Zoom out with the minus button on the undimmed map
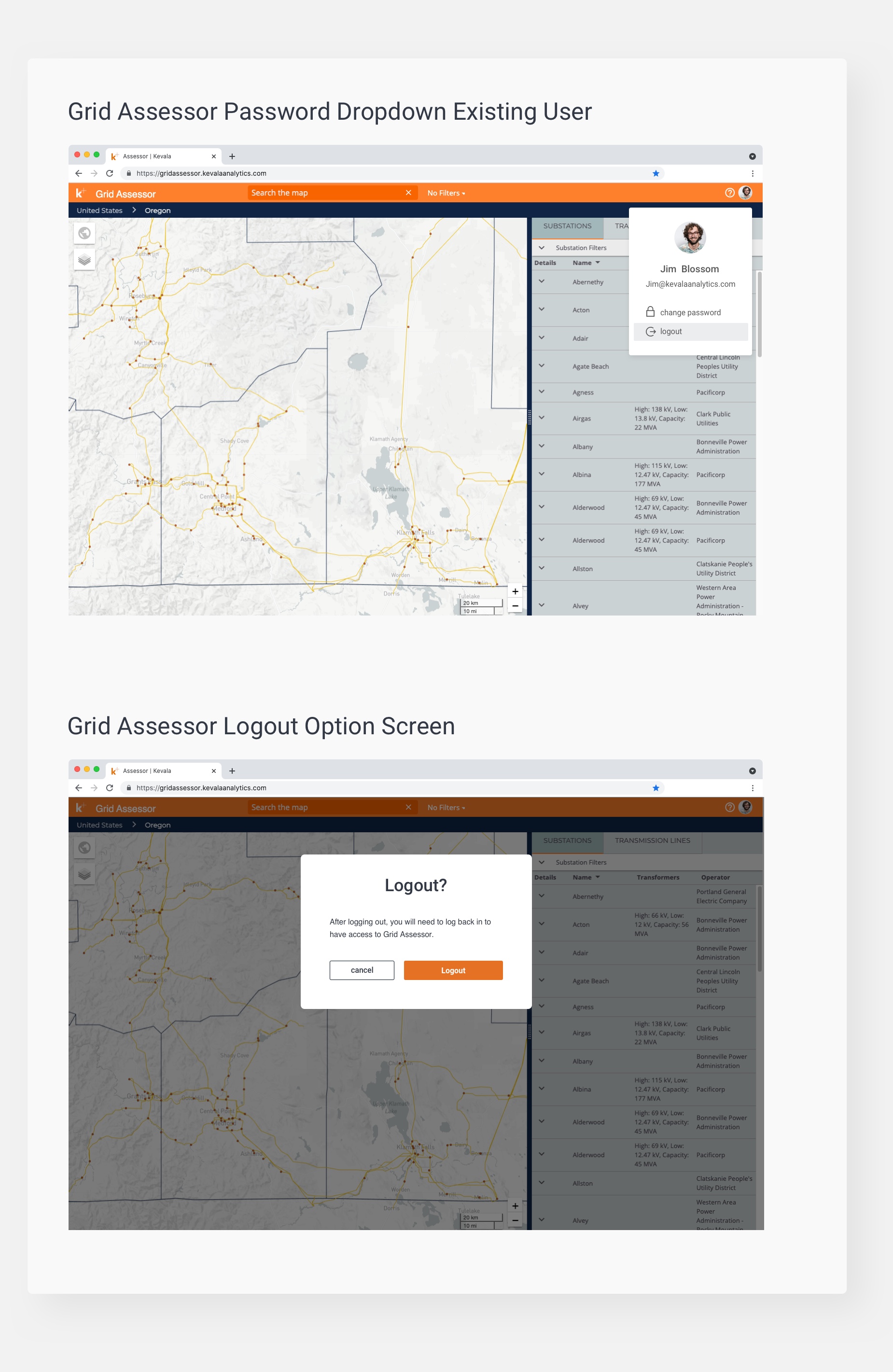The height and width of the screenshot is (1372, 893). tap(515, 606)
